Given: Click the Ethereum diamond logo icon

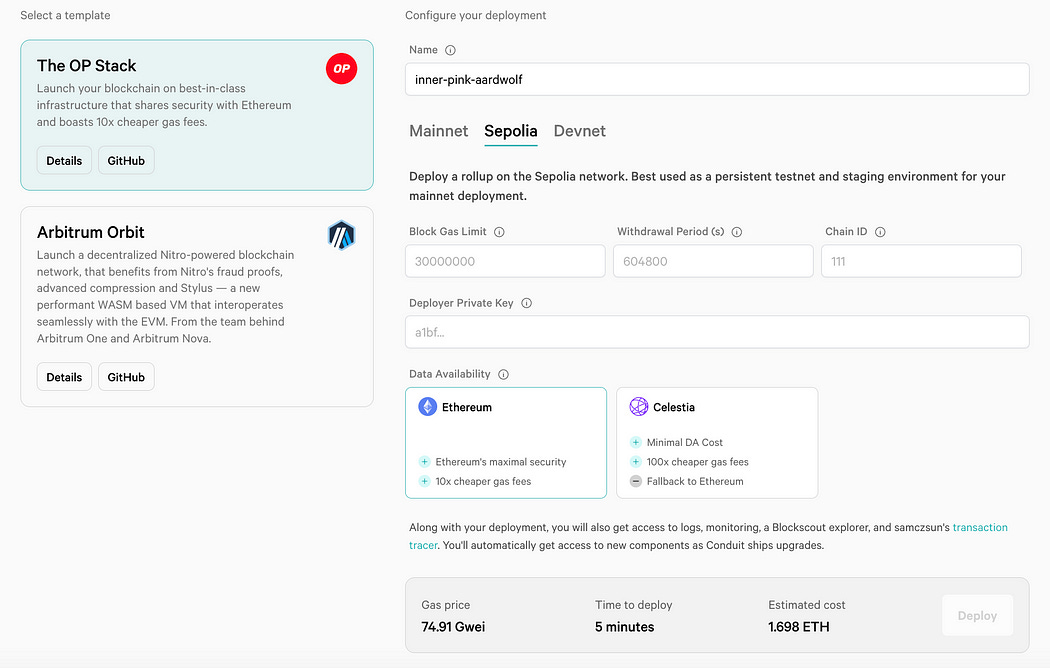Looking at the screenshot, I should [427, 406].
